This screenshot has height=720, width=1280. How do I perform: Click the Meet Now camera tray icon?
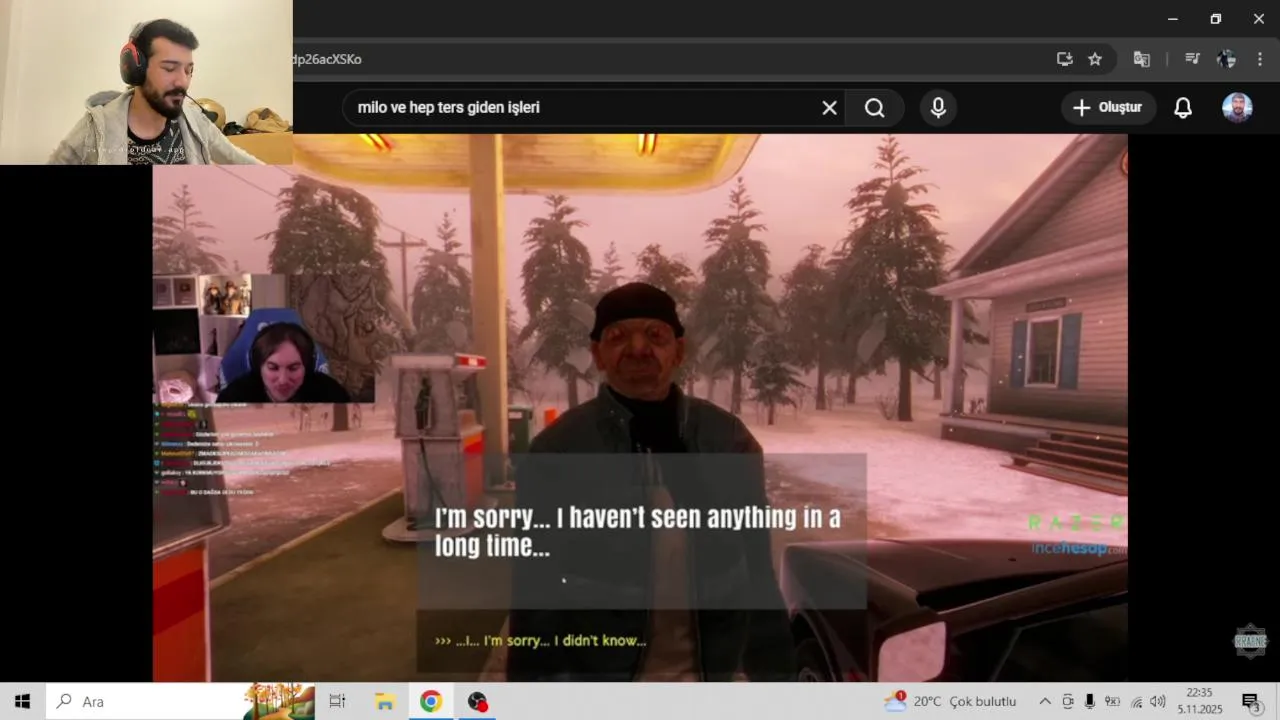pos(1068,701)
